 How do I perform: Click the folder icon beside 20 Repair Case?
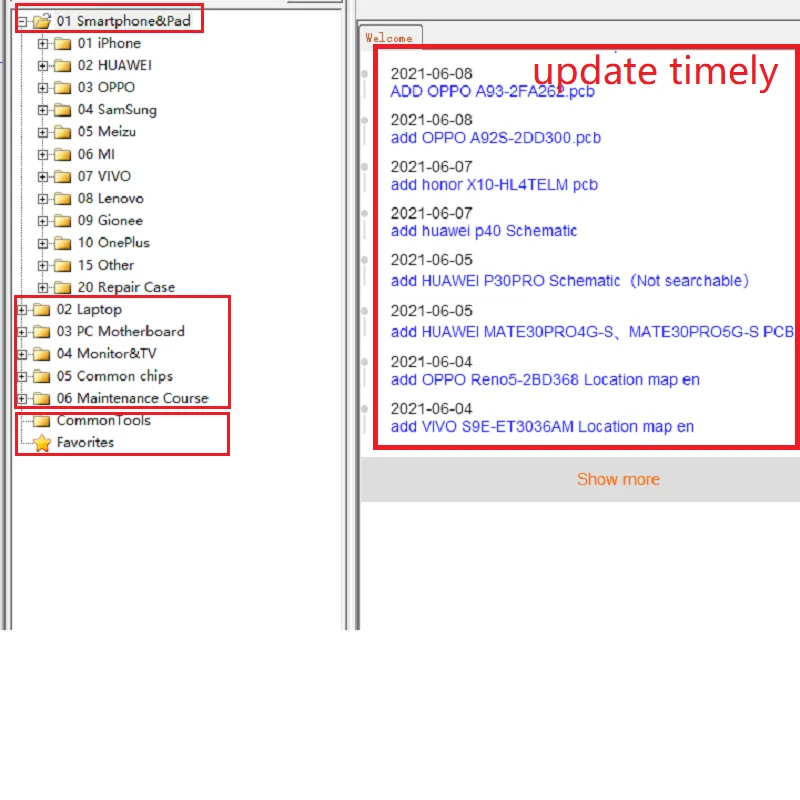[62, 288]
